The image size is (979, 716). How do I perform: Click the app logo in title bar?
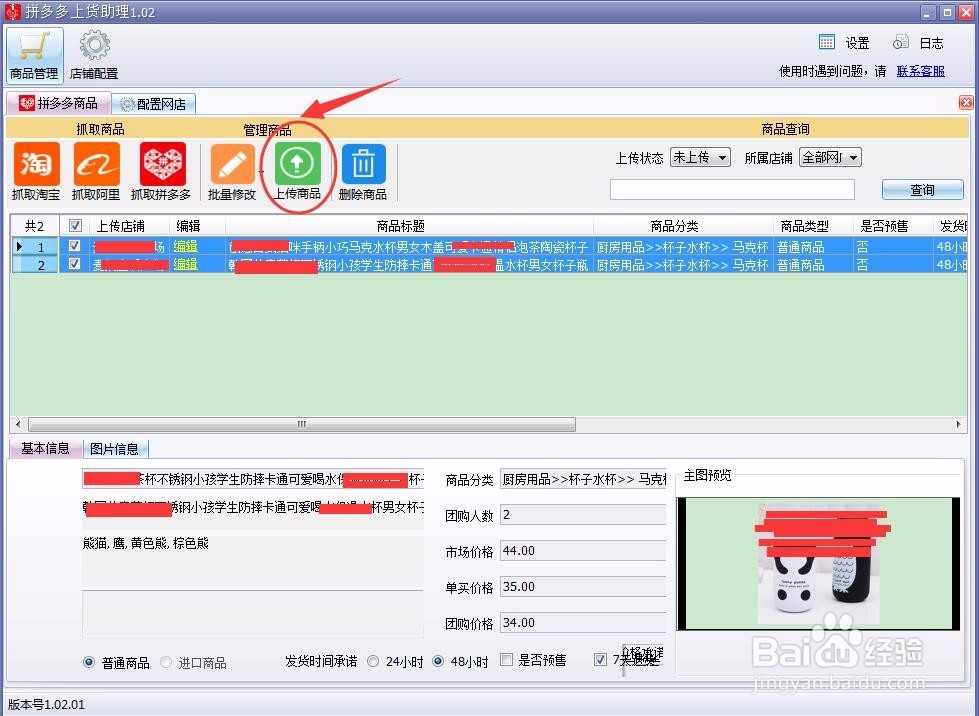(12, 11)
